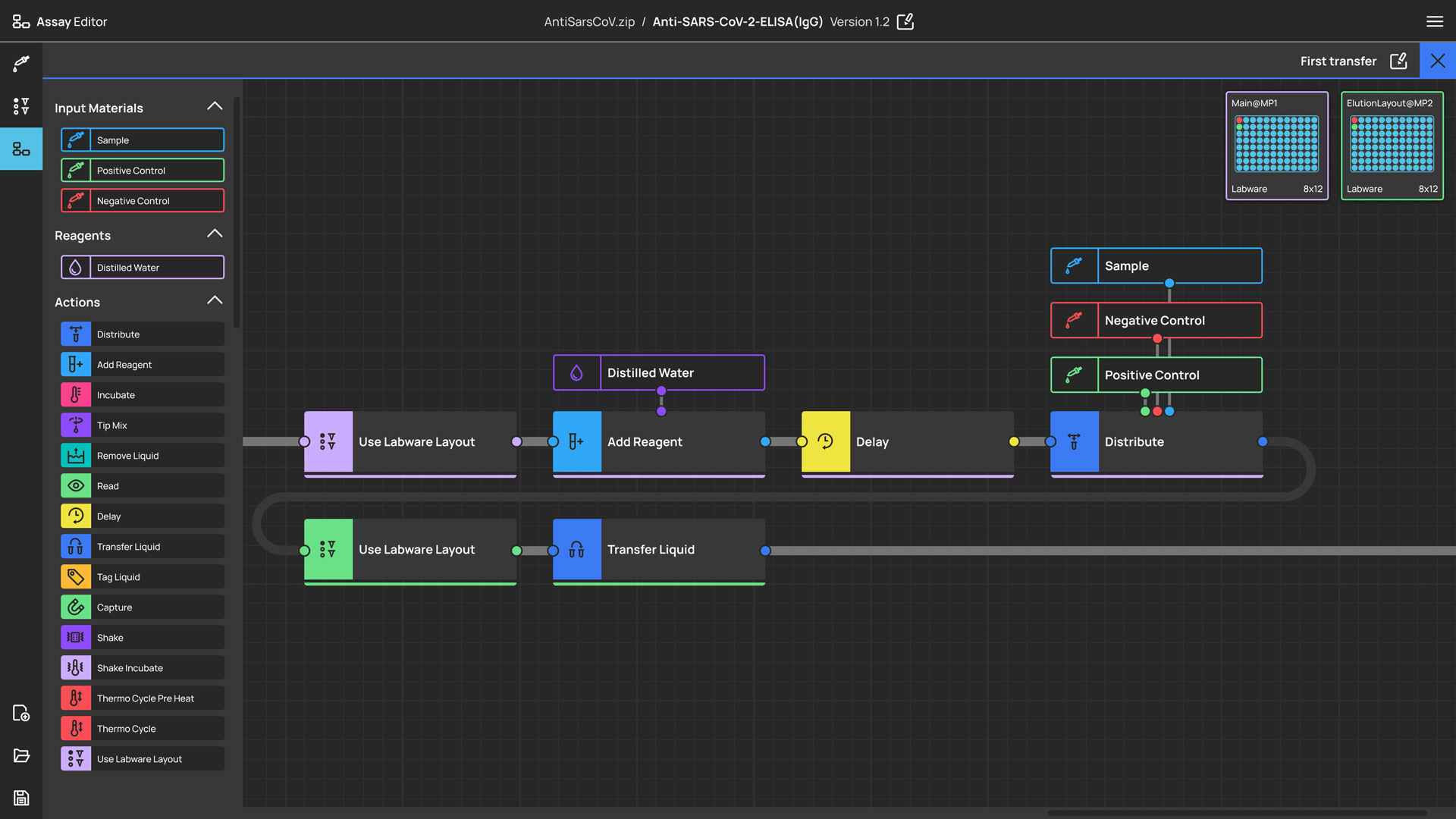Pick the Add Reagent action in palette
Viewport: 1456px width, 819px height.
[143, 365]
